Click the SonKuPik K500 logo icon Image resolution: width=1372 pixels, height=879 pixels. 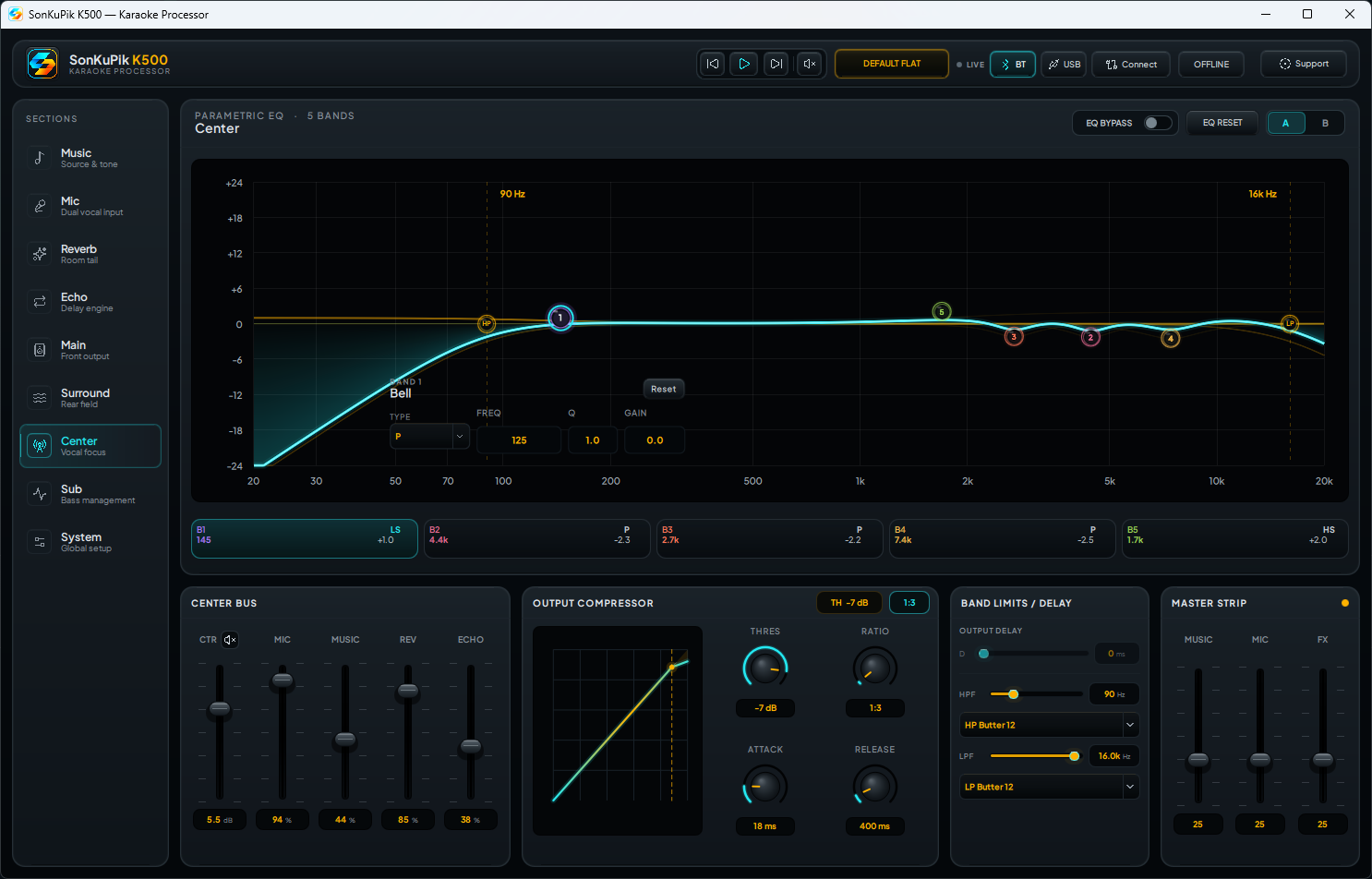point(42,64)
